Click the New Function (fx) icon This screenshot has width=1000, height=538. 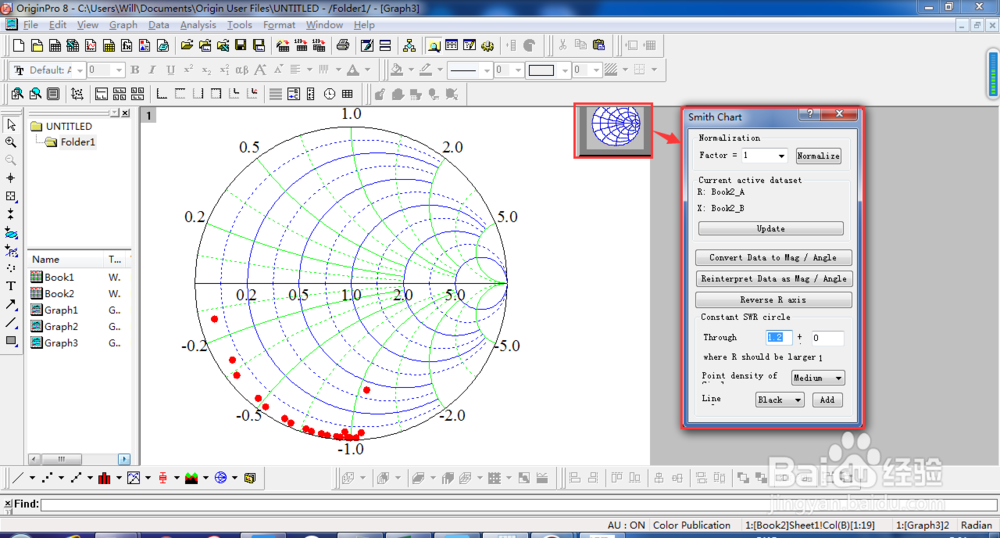point(126,45)
